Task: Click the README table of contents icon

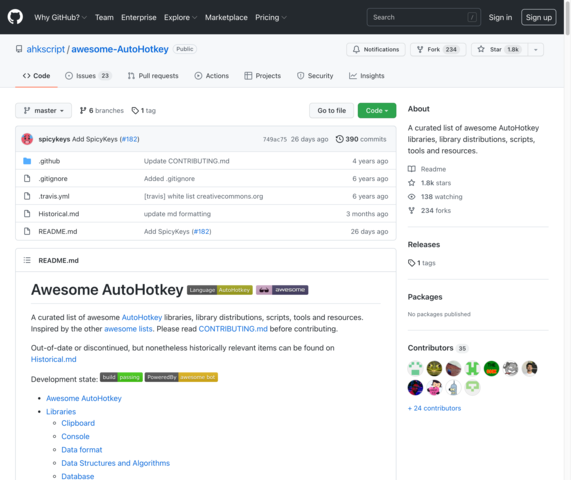Action: 27,260
